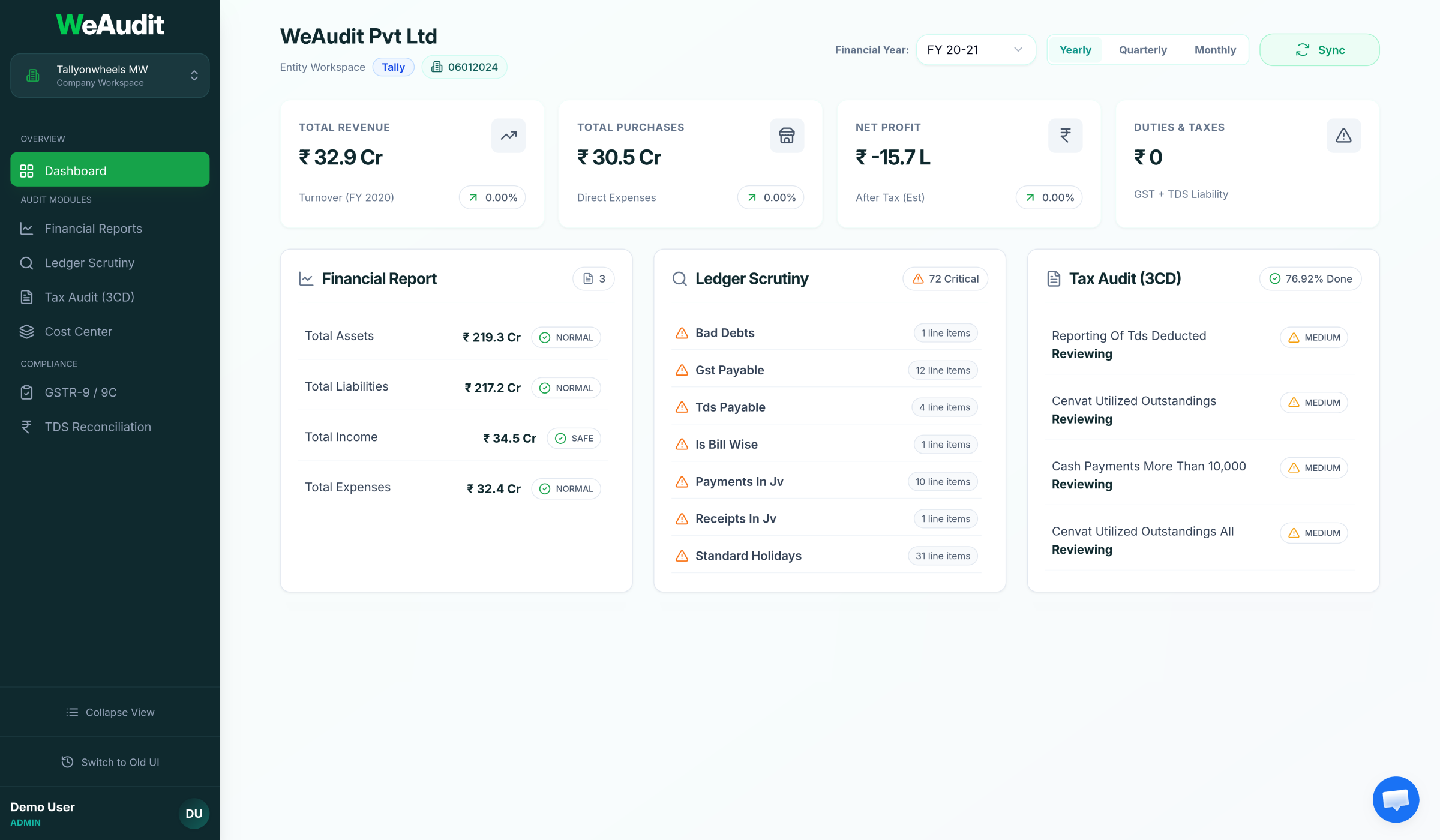Navigate to GSTR-9 / 9C compliance
Screen dimensions: 1440x840
click(80, 392)
